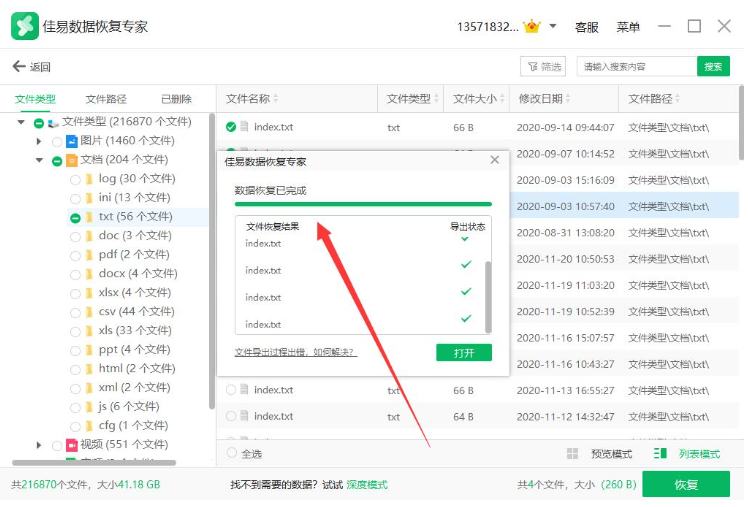Open the account dropdown arrow beside the crown
This screenshot has height=507, width=749.
pyautogui.click(x=553, y=26)
